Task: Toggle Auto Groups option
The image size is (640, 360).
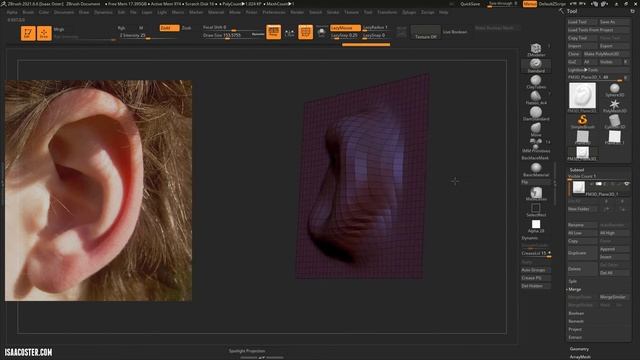Action: pyautogui.click(x=536, y=270)
